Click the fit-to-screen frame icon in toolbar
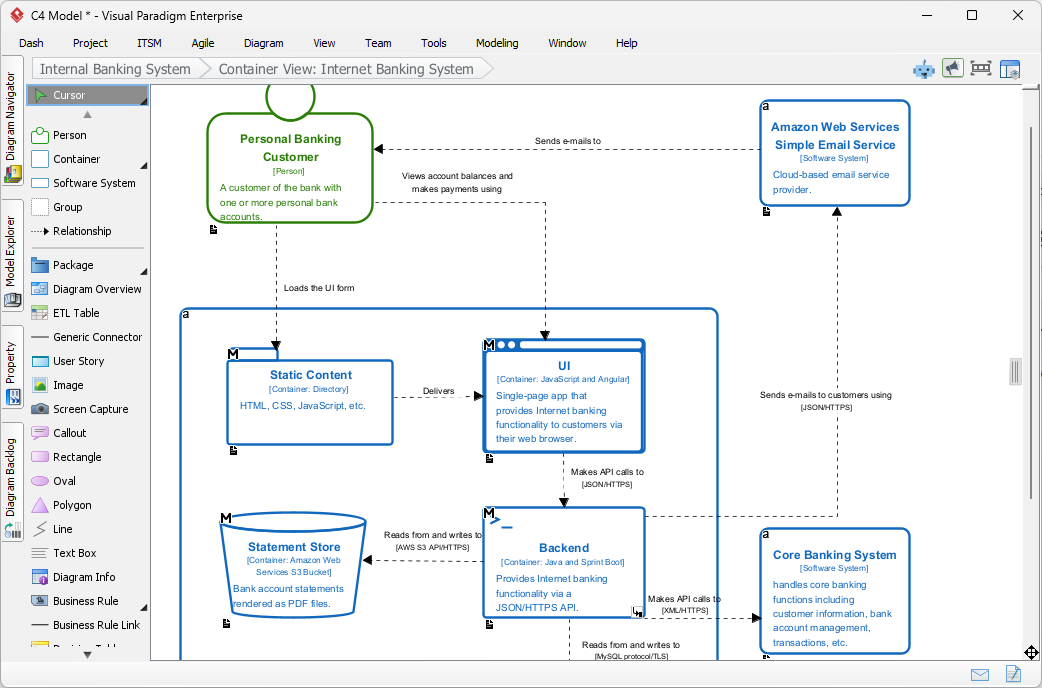The width and height of the screenshot is (1042, 688). click(x=981, y=69)
